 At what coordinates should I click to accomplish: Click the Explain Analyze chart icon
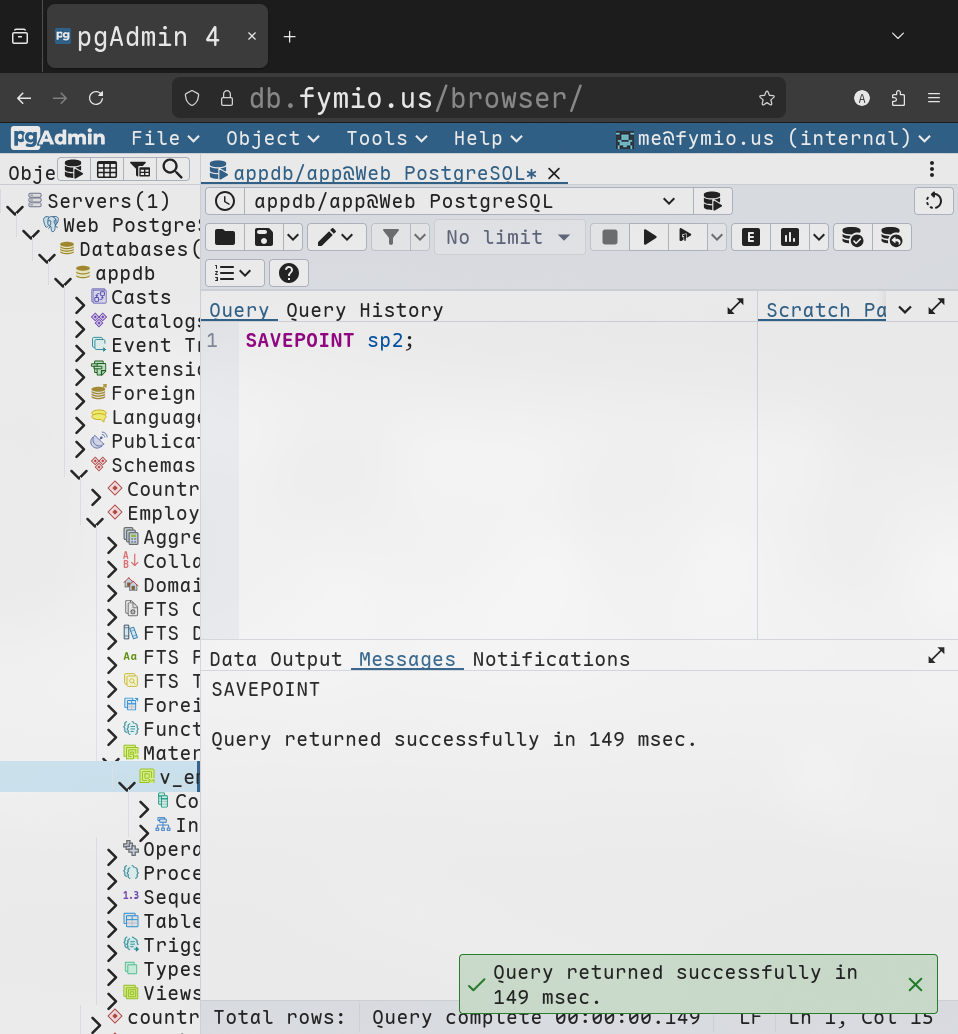[790, 237]
